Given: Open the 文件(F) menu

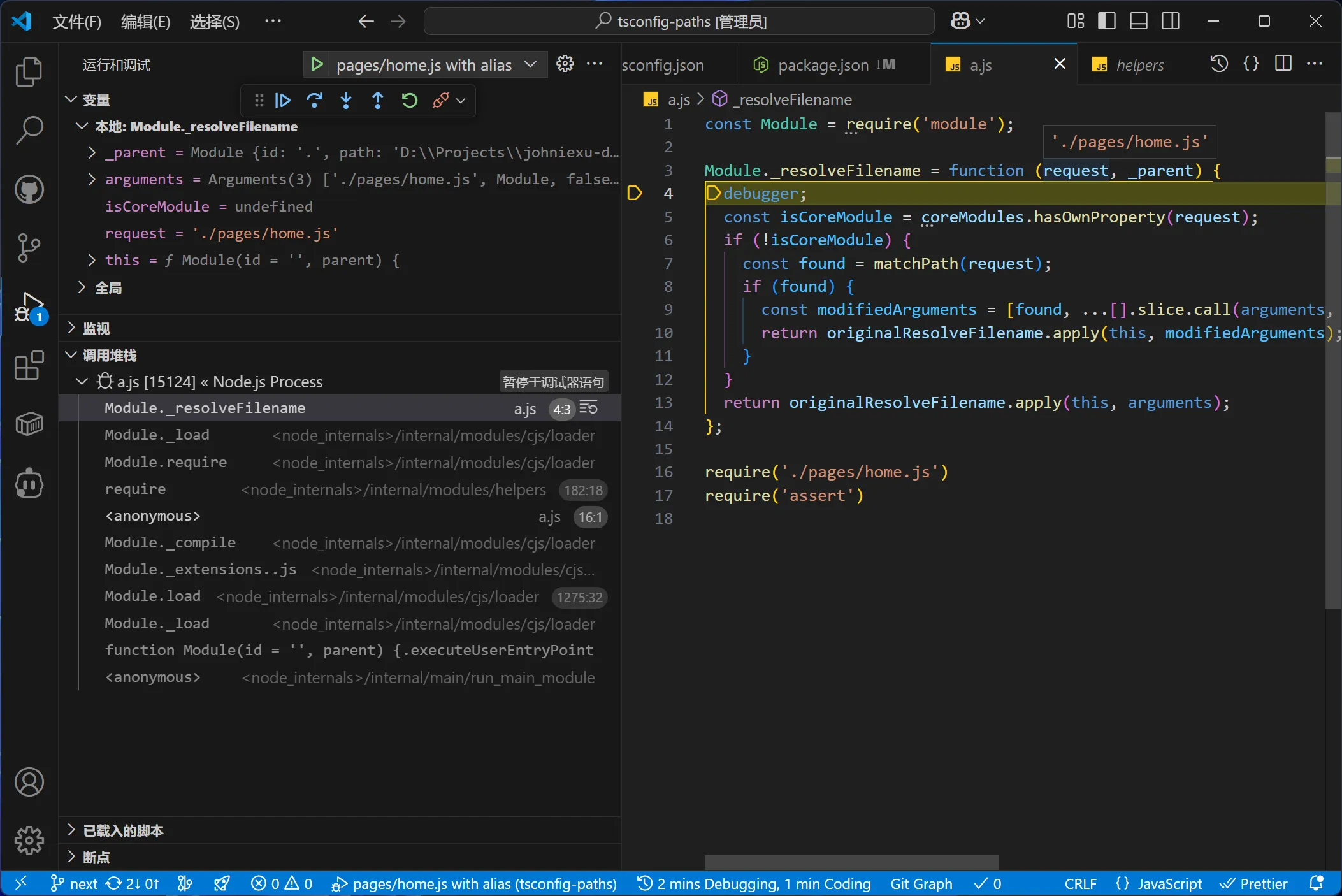Looking at the screenshot, I should tap(76, 22).
